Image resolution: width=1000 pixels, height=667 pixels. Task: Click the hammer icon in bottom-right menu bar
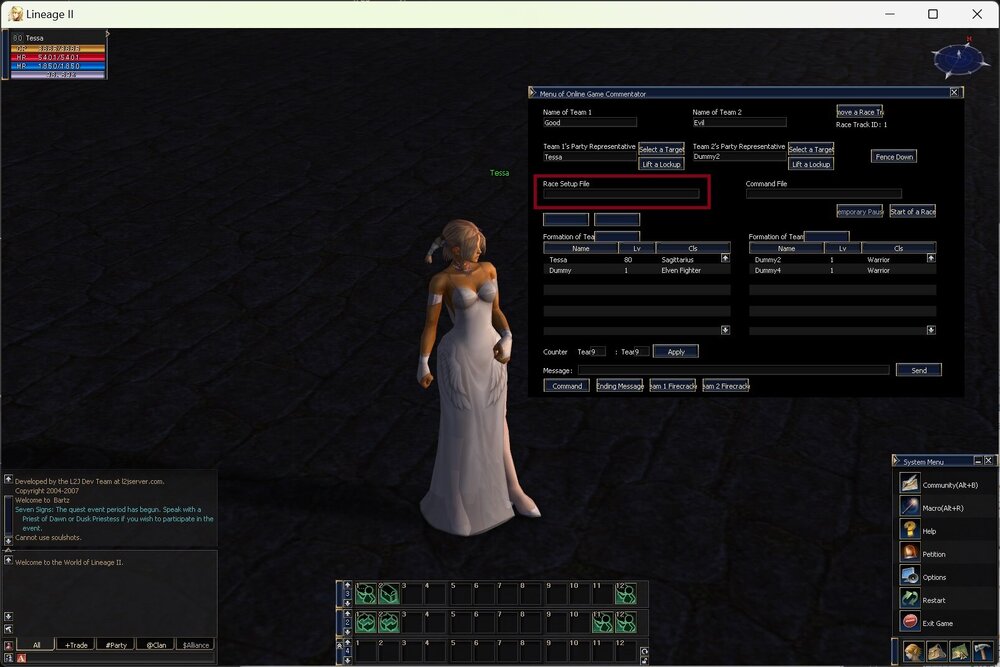coord(983,652)
